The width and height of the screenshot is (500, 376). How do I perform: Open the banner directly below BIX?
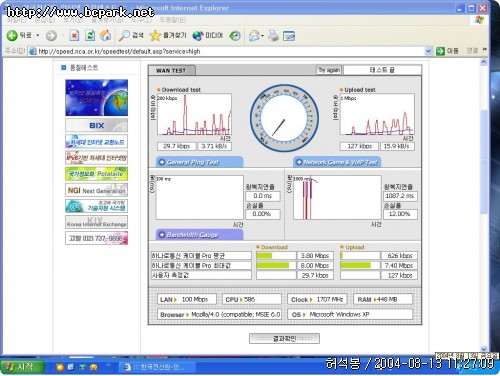[97, 141]
